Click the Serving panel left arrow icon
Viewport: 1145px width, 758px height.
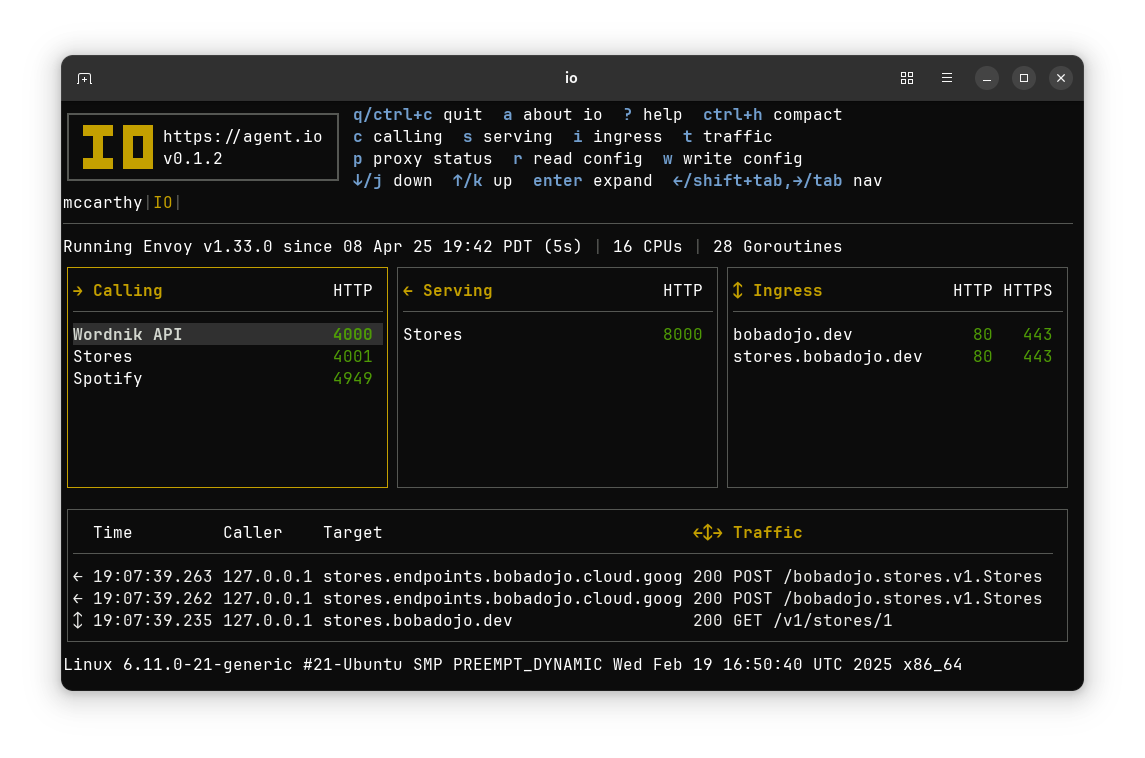408,291
